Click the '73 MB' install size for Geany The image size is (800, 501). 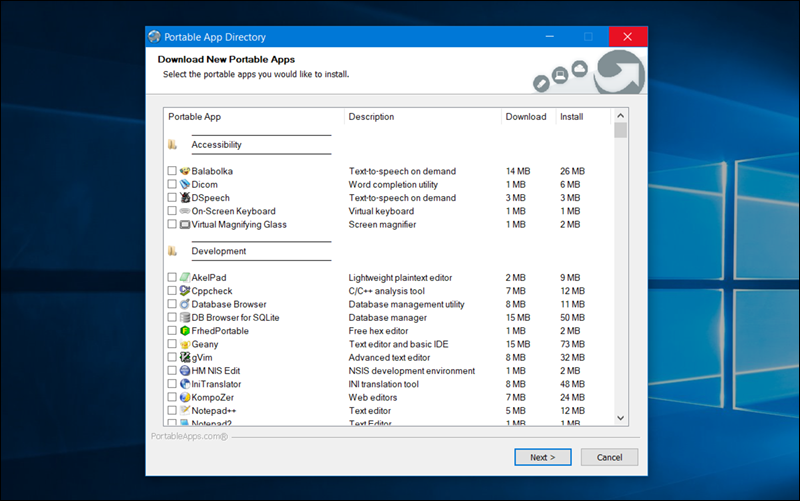tap(572, 344)
